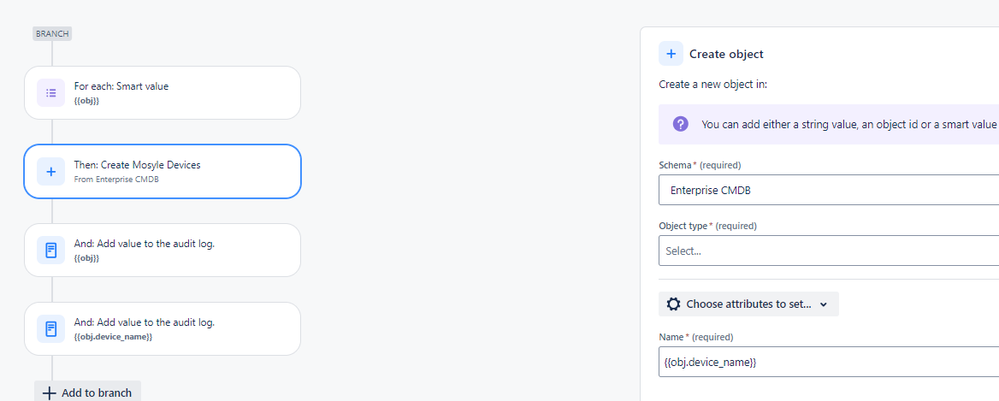Open the Schema Enterprise CMDB dropdown
This screenshot has height=401, width=999.
(x=828, y=190)
